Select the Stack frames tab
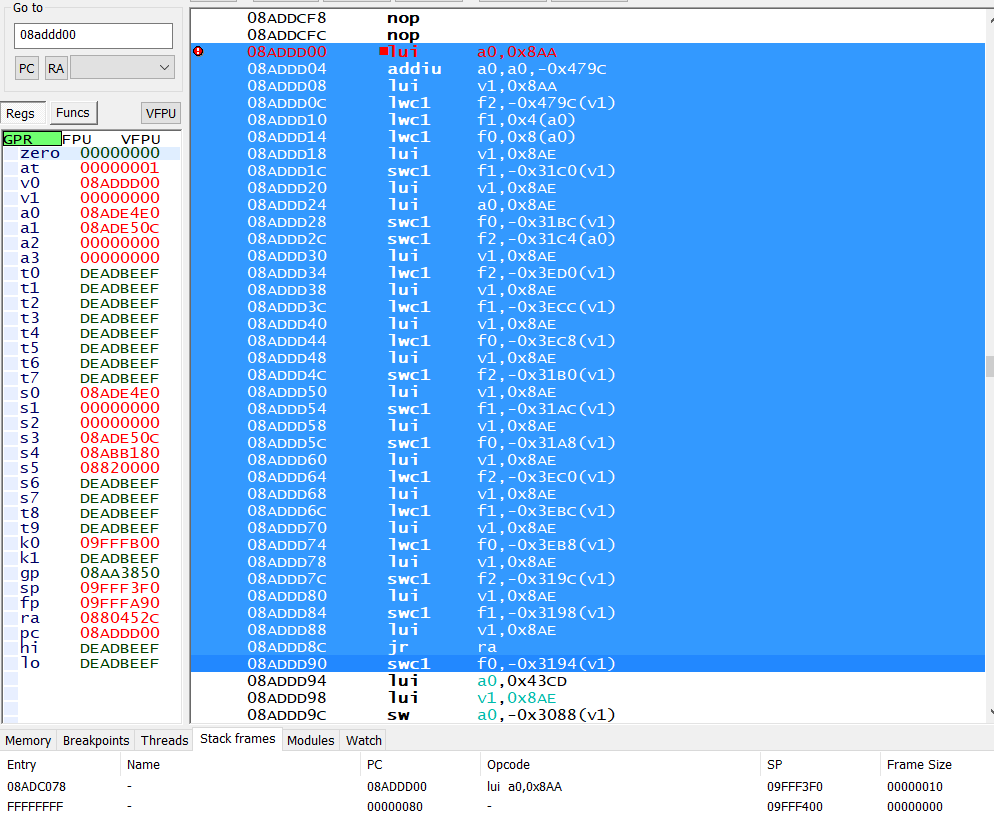994x831 pixels. coord(236,740)
